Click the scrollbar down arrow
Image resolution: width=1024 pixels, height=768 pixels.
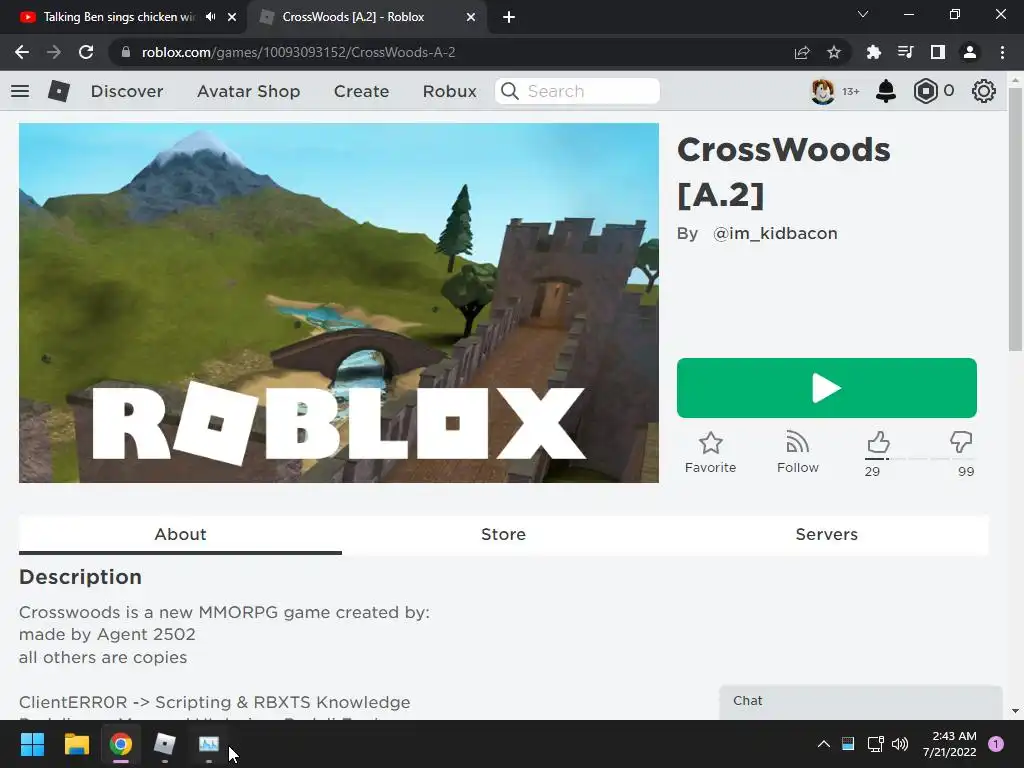click(x=1015, y=711)
